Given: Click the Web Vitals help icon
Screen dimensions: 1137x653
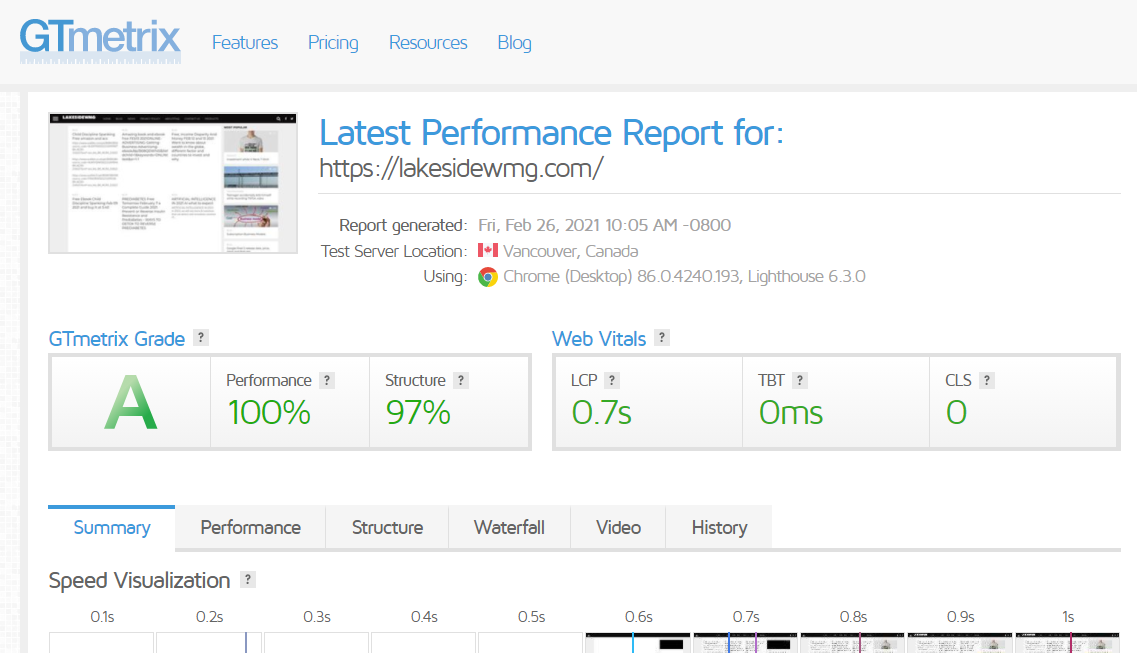Looking at the screenshot, I should (x=660, y=338).
